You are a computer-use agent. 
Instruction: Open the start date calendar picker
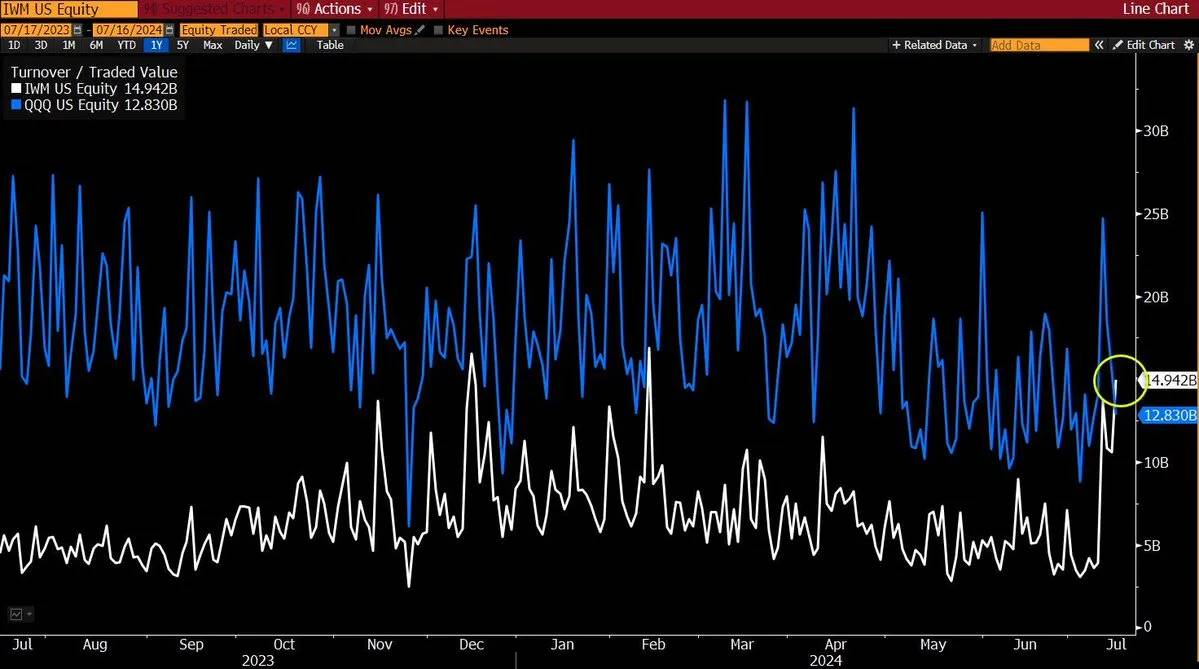[x=77, y=30]
